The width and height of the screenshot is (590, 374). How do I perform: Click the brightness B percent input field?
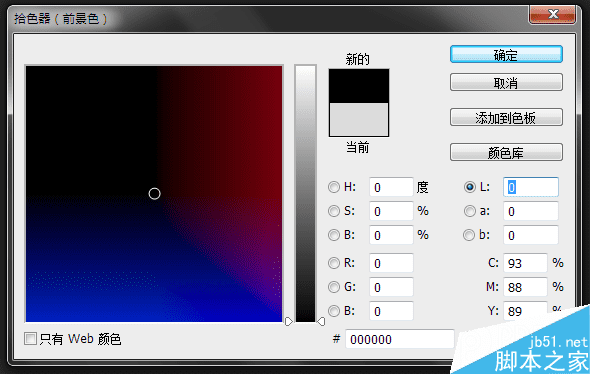391,235
